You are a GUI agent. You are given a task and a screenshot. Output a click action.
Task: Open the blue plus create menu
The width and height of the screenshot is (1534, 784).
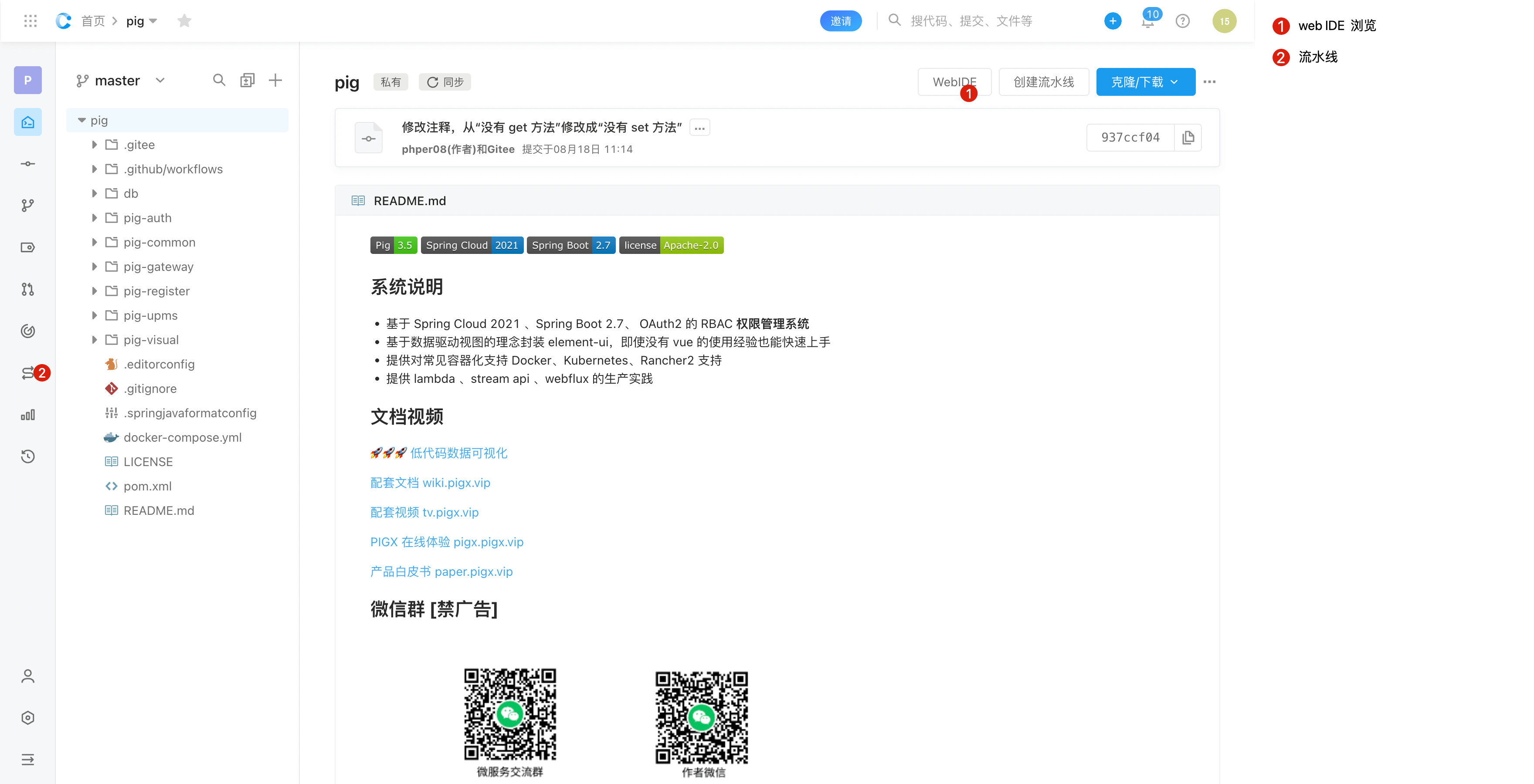click(x=1113, y=21)
